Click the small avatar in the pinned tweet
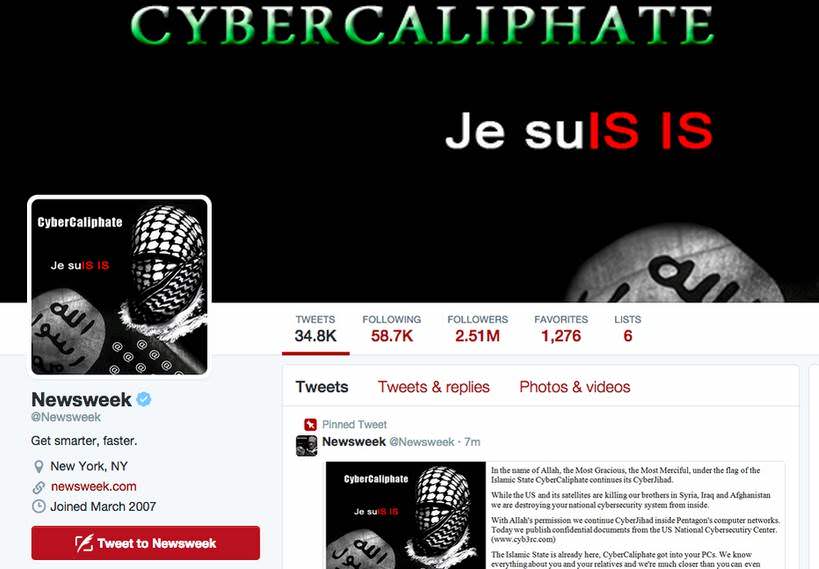819x569 pixels. click(307, 446)
